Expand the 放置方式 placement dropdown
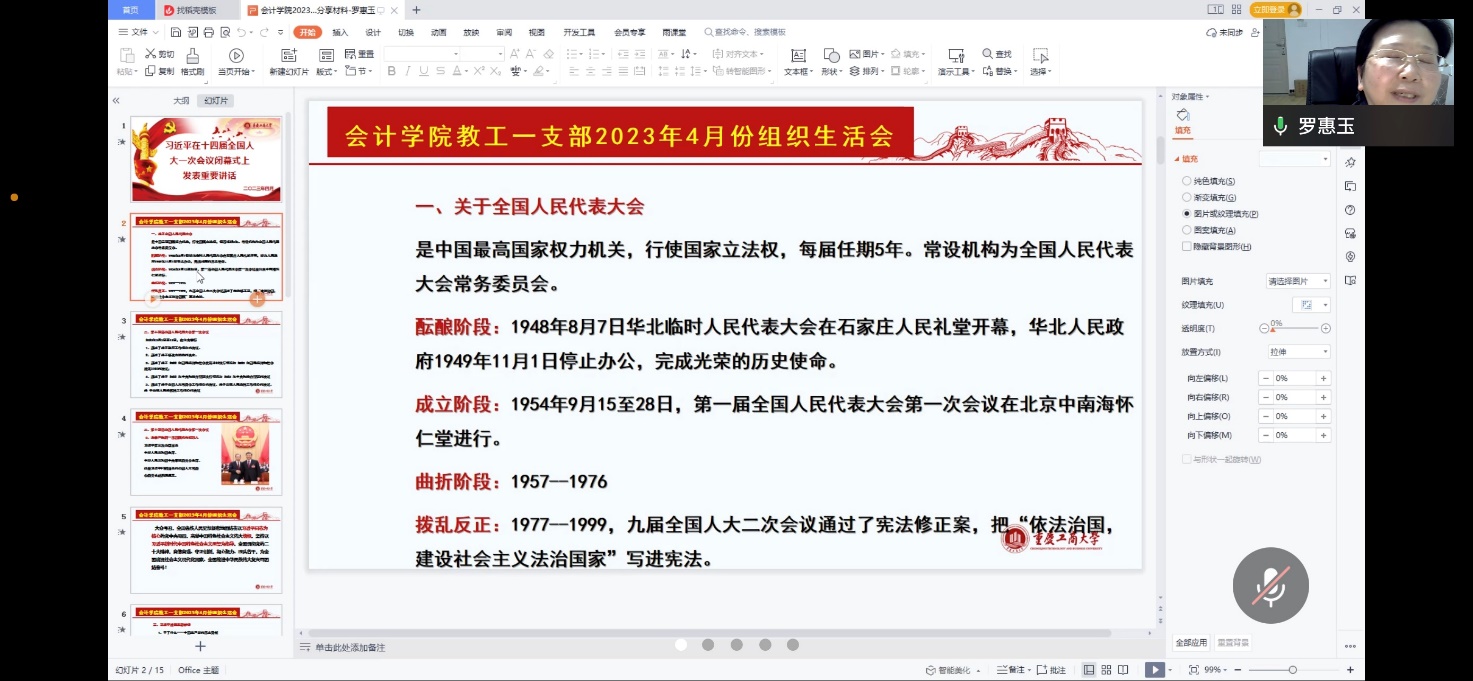Screen dimensions: 1473x681 1298,352
